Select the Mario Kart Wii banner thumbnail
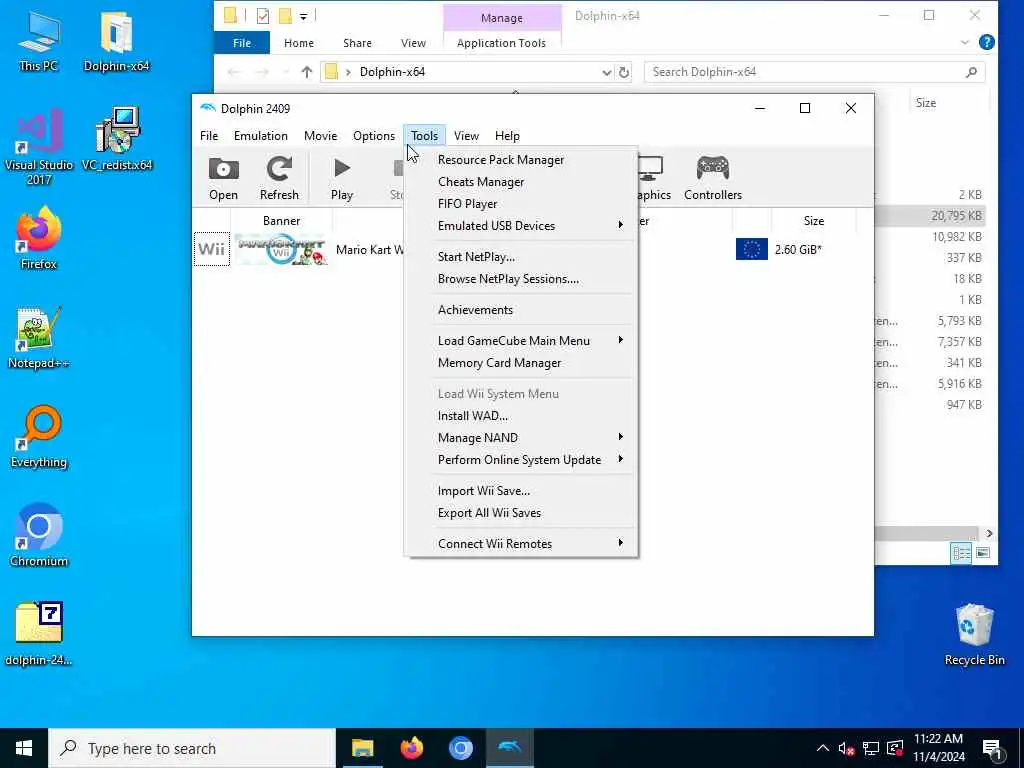This screenshot has height=768, width=1024. point(281,249)
